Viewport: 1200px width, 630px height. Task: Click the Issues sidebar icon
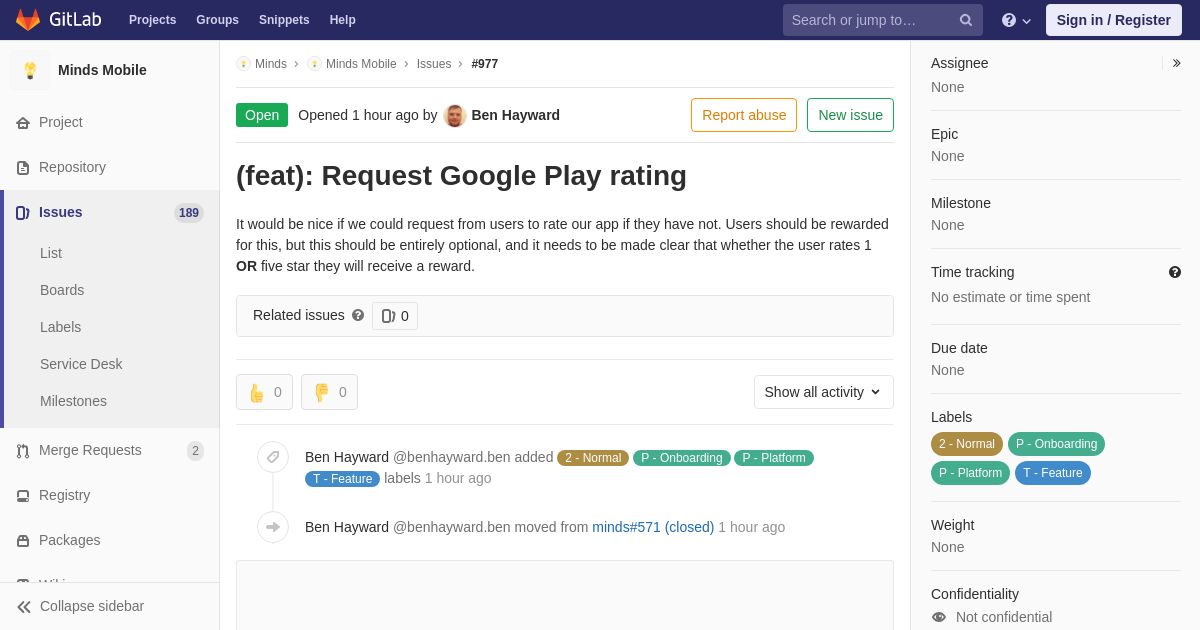tap(23, 213)
